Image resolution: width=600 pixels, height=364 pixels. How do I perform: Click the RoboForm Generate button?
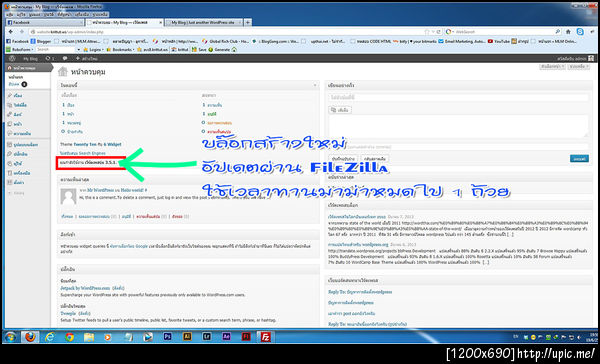[x=219, y=49]
